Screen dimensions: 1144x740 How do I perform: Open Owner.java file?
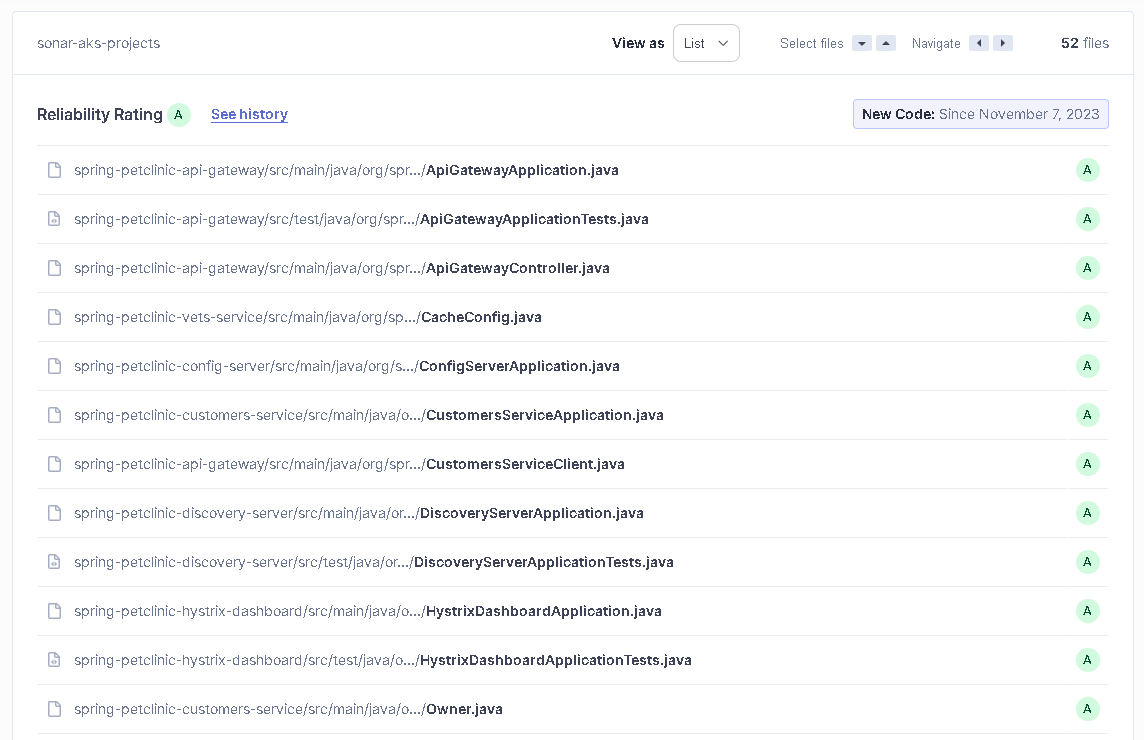pos(288,709)
